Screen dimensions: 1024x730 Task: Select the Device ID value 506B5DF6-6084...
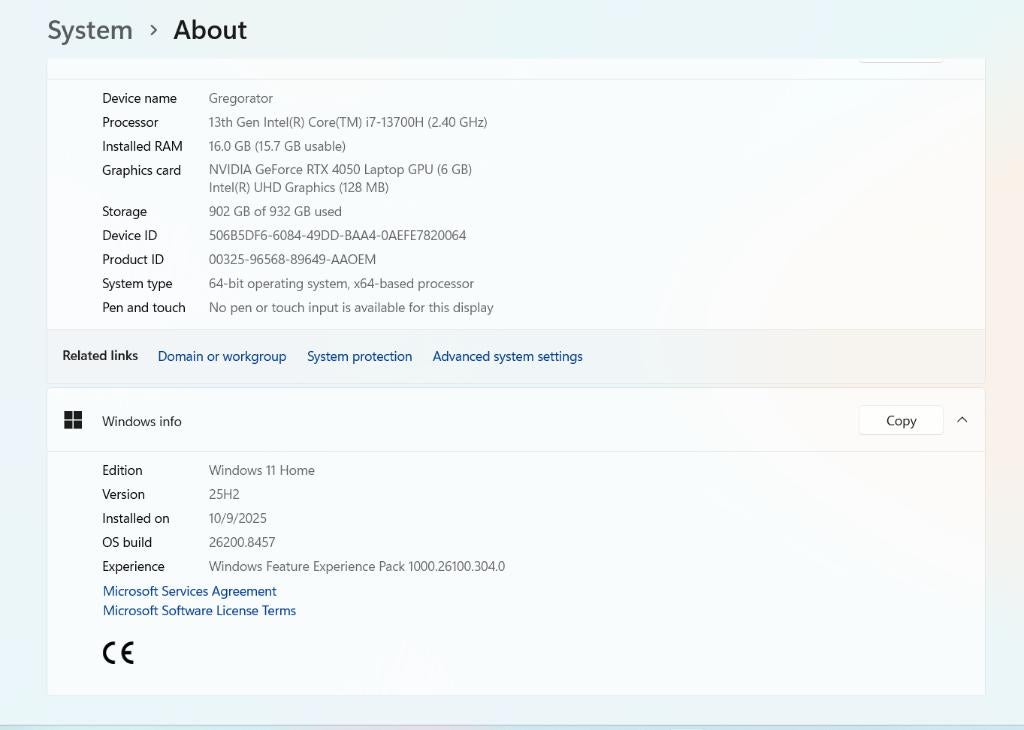337,236
